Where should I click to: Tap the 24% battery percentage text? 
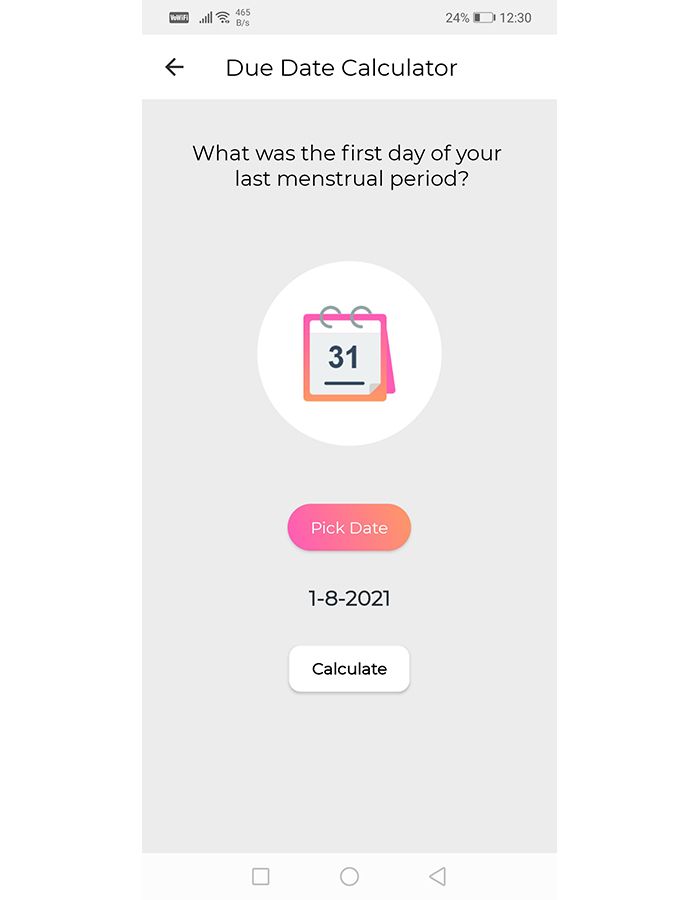(457, 18)
